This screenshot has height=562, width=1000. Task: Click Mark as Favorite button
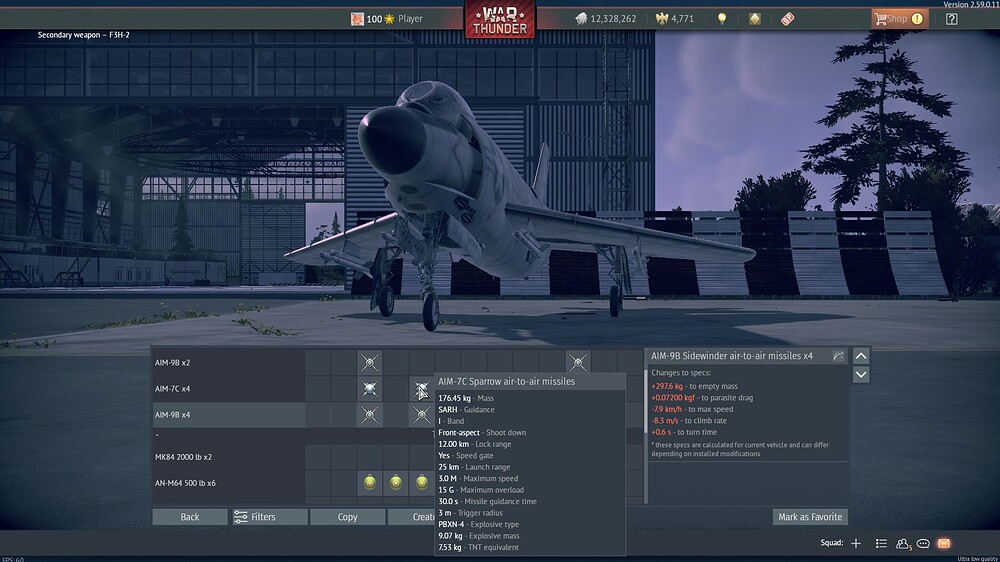(x=810, y=517)
